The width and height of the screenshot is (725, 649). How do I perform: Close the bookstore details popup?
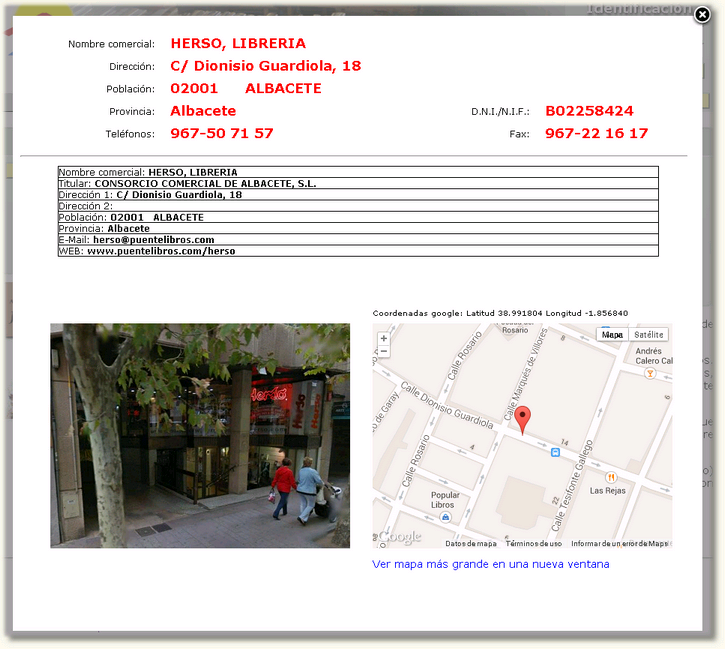pos(703,14)
